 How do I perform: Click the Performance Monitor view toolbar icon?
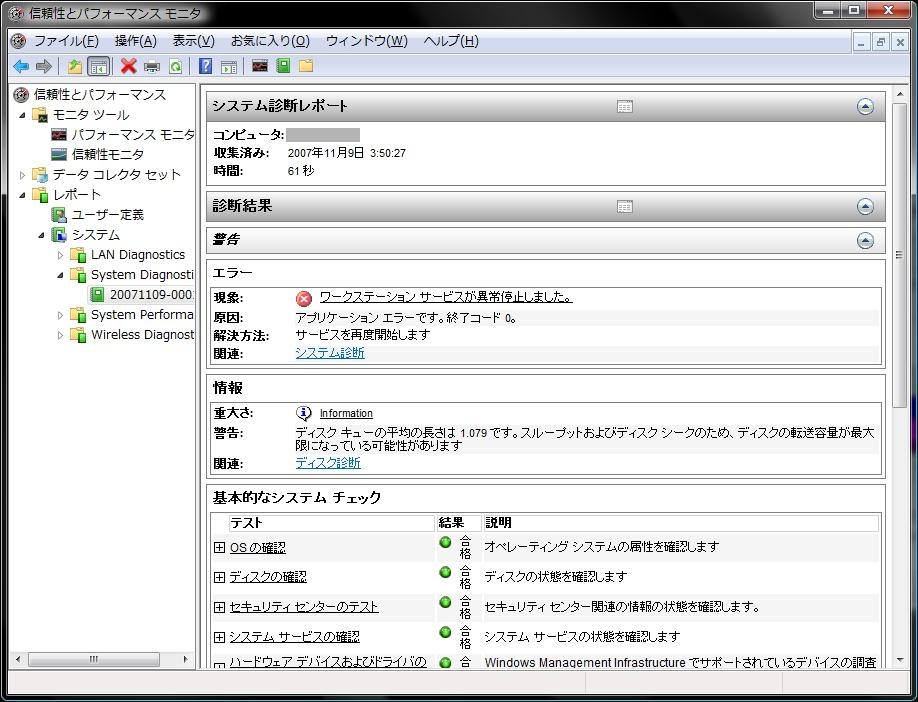click(260, 66)
